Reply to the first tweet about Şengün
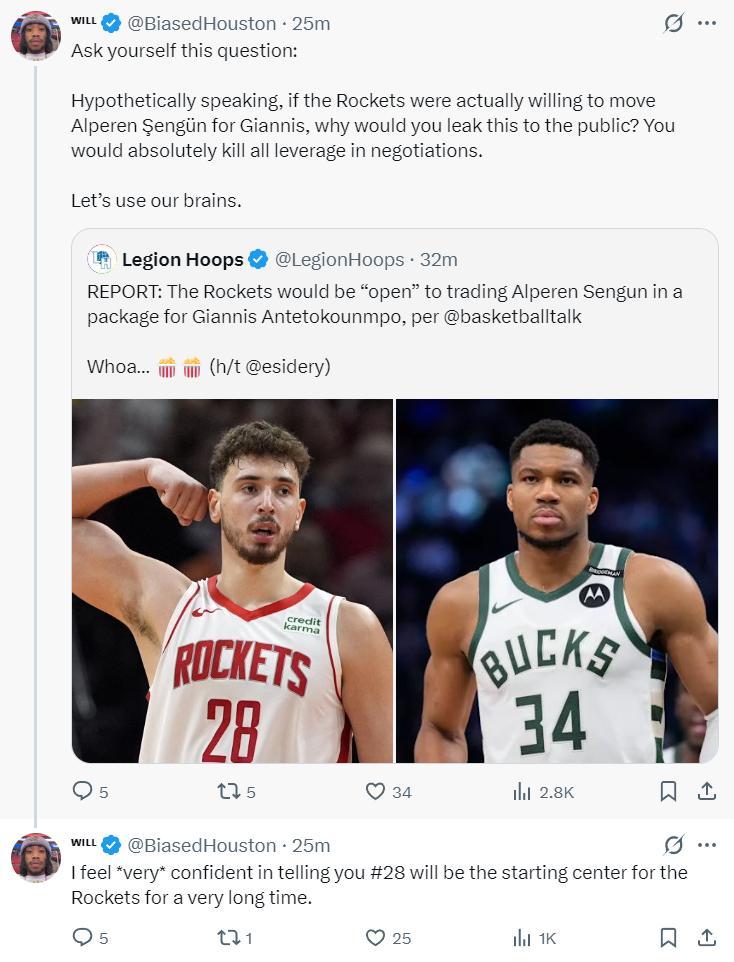 click(82, 791)
